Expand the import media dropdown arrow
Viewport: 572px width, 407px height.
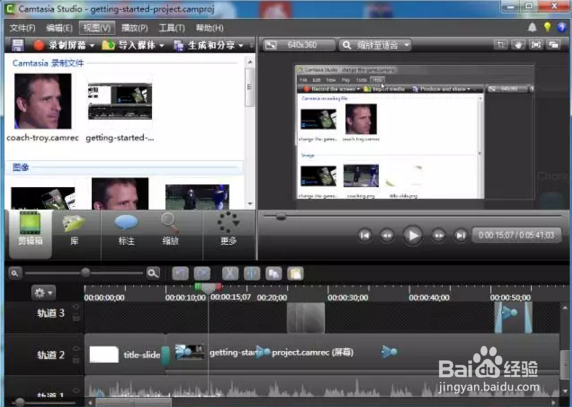tap(162, 46)
